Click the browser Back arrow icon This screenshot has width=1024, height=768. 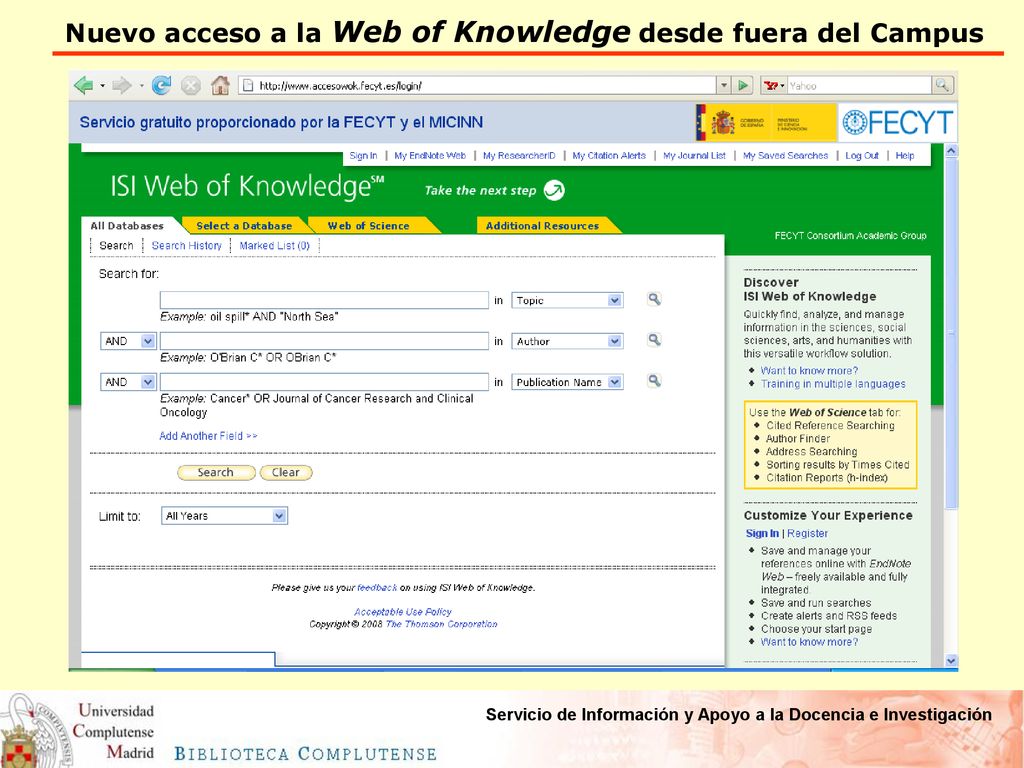[x=84, y=85]
